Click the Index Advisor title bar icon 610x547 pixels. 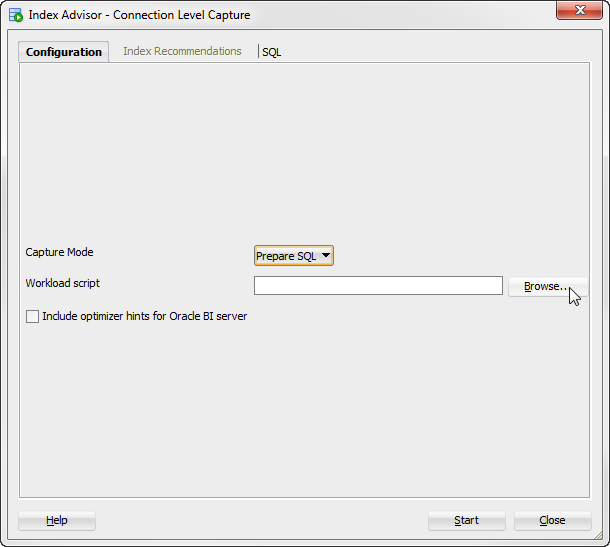pos(16,15)
